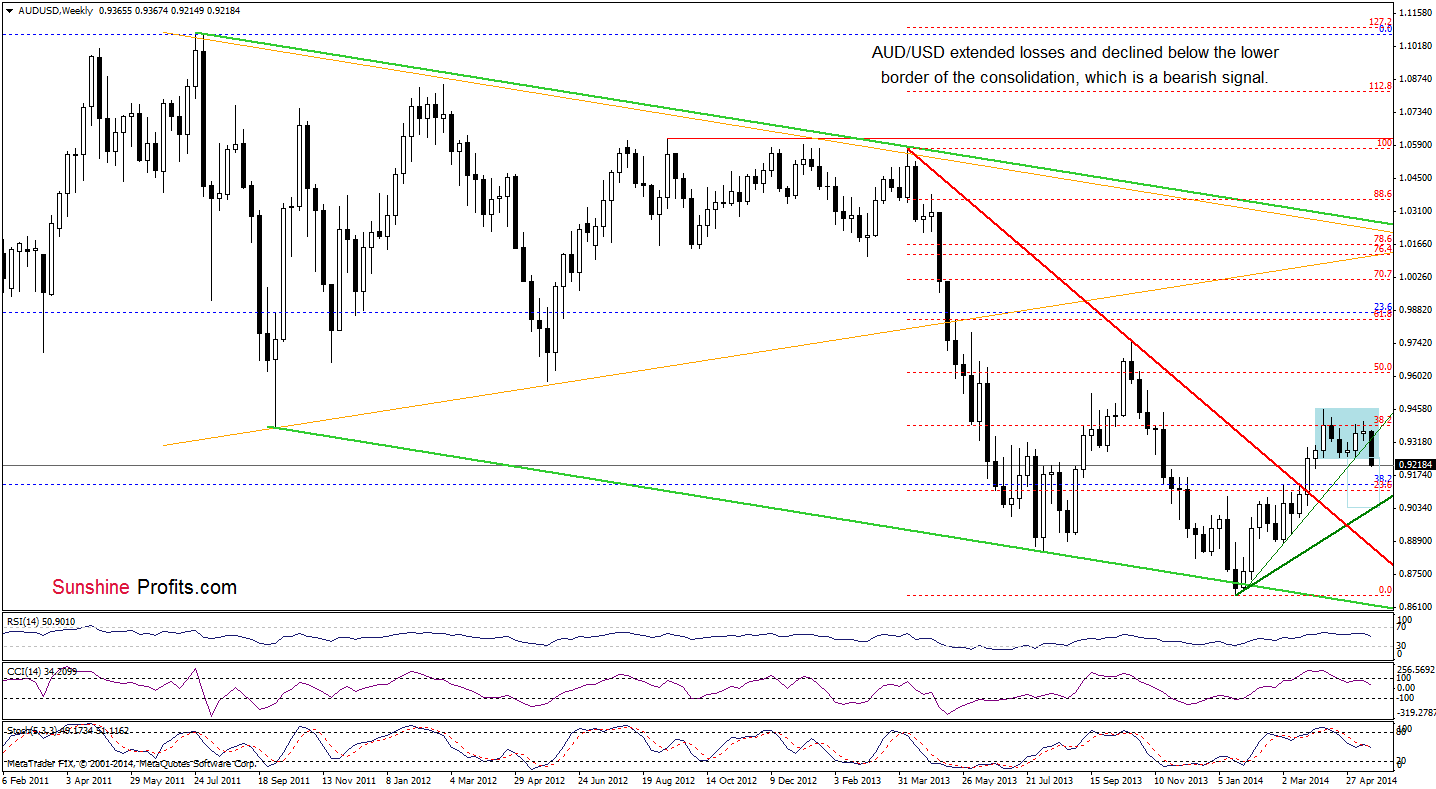Click the 0.96020 price axis label
Screen dimensions: 1436x789
pyautogui.click(x=1414, y=376)
